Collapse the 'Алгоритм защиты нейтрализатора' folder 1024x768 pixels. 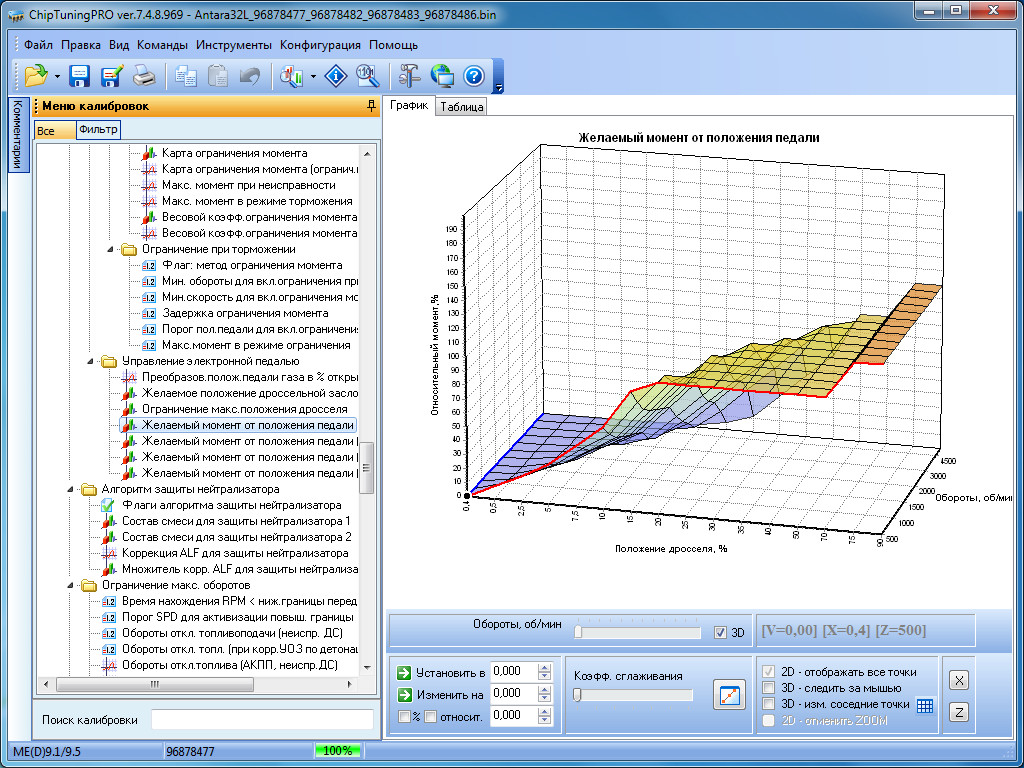pyautogui.click(x=70, y=489)
